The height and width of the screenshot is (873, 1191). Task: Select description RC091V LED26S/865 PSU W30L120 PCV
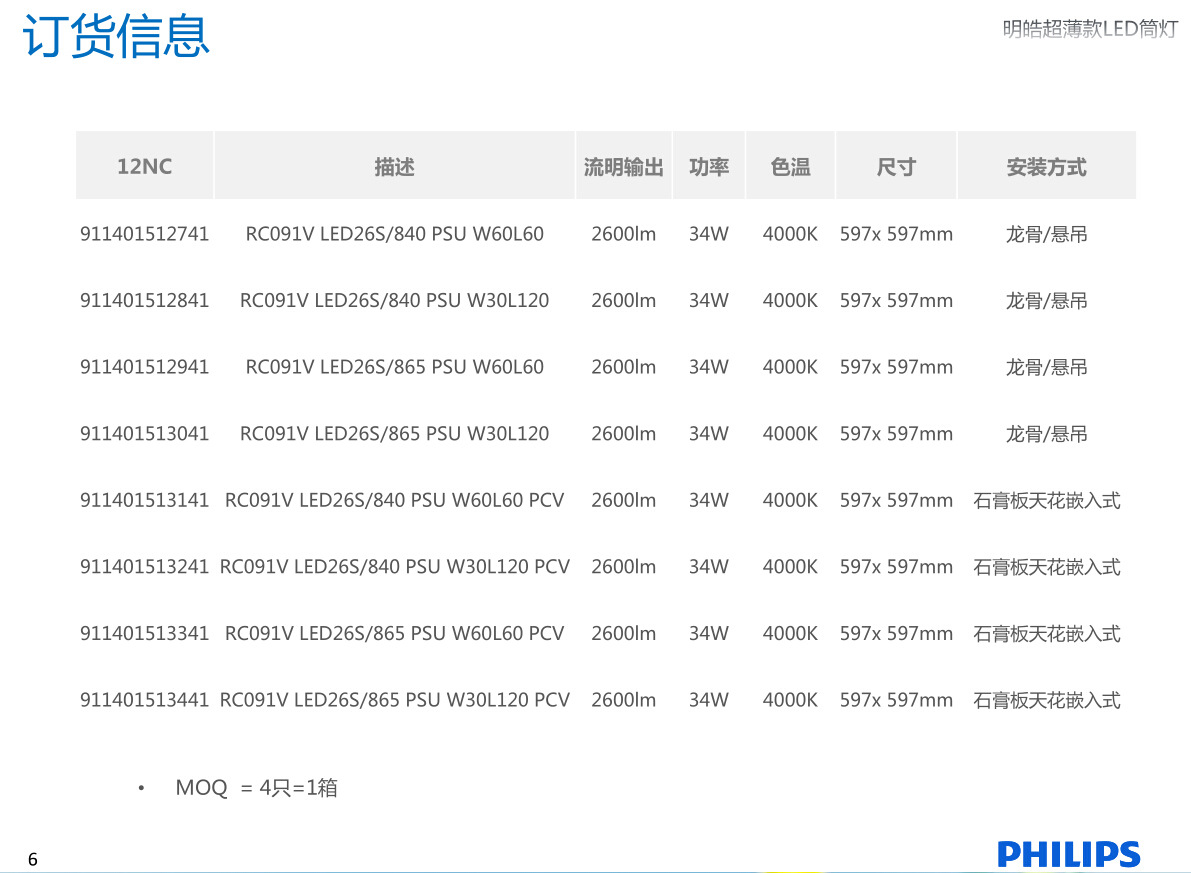[394, 700]
